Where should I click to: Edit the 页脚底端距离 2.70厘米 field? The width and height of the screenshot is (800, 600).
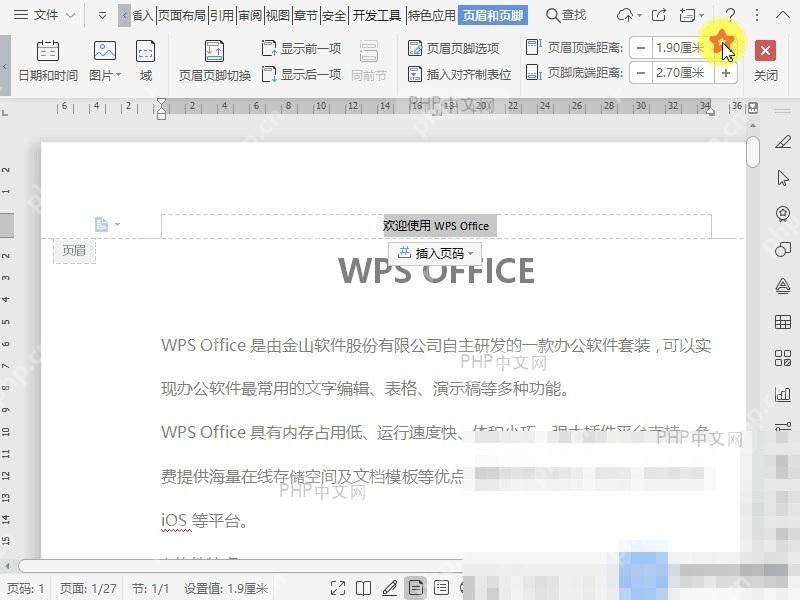tap(683, 73)
